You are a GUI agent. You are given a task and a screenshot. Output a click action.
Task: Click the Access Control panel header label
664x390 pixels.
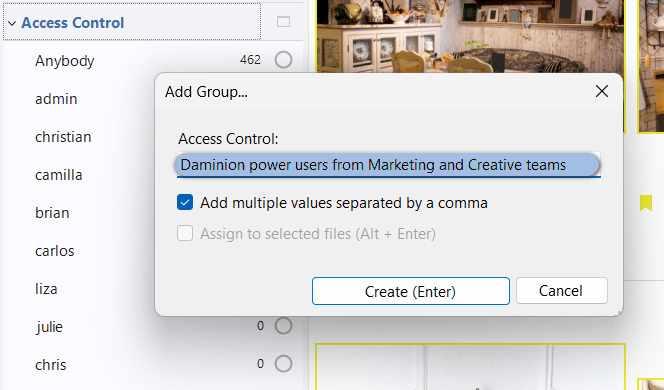(x=72, y=22)
